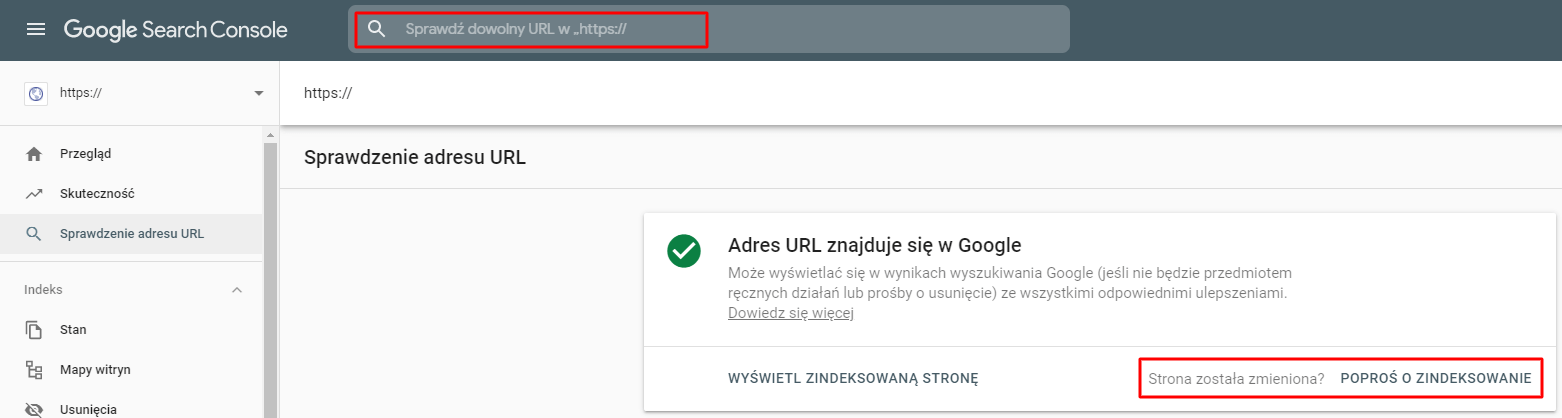Open Mapy witryn in the sidebar
The width and height of the screenshot is (1562, 418).
pyautogui.click(x=131, y=370)
